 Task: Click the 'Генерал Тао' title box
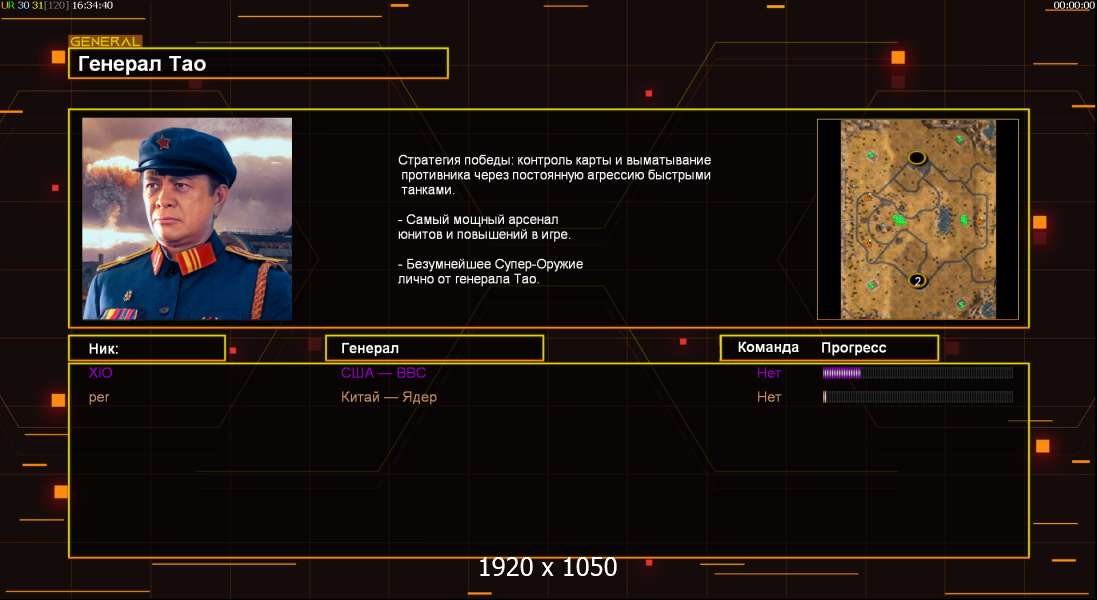258,64
